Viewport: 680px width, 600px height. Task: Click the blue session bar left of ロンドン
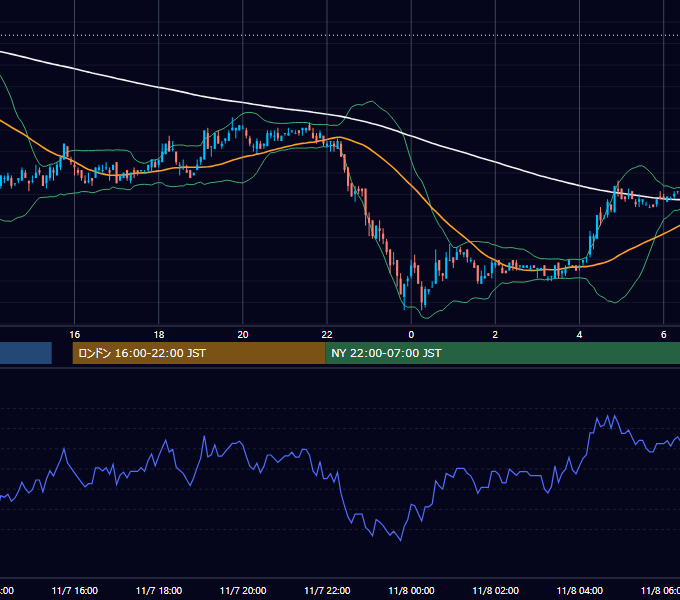[26, 353]
